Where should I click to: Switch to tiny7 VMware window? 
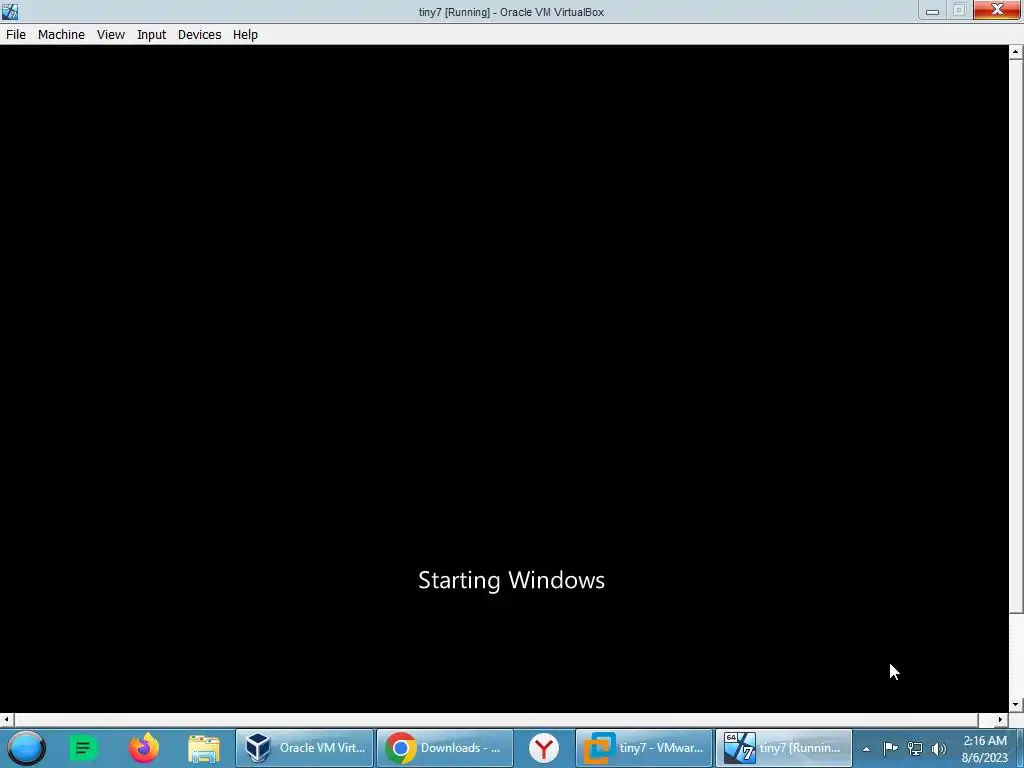[x=644, y=748]
